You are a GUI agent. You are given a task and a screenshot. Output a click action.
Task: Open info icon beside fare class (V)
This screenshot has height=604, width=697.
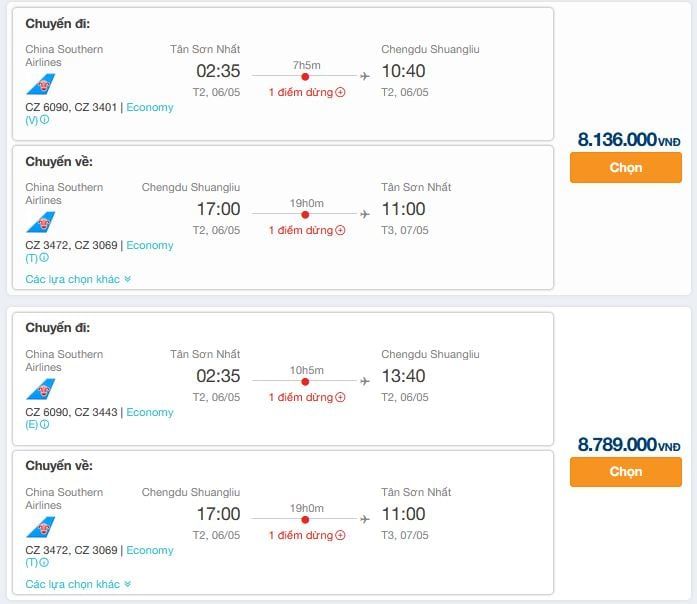(44, 120)
